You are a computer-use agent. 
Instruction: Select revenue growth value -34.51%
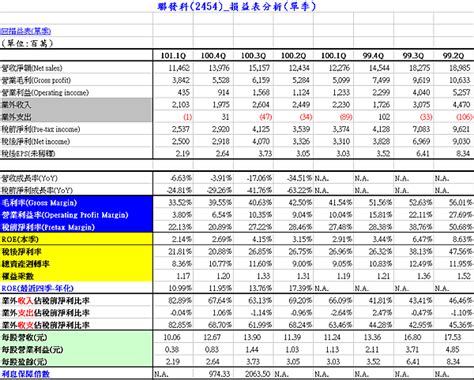[x=300, y=178]
